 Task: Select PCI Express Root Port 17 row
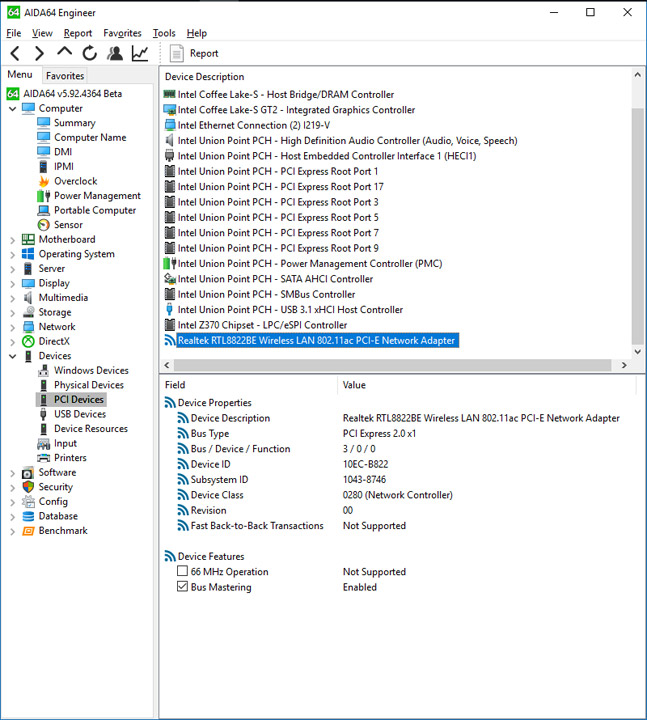pos(281,186)
